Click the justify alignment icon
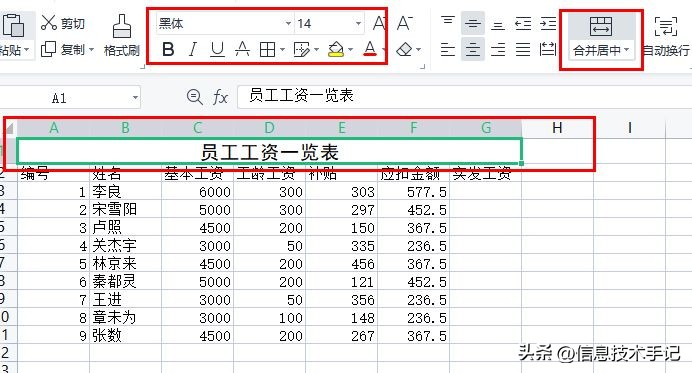The height and width of the screenshot is (373, 692). coord(523,49)
